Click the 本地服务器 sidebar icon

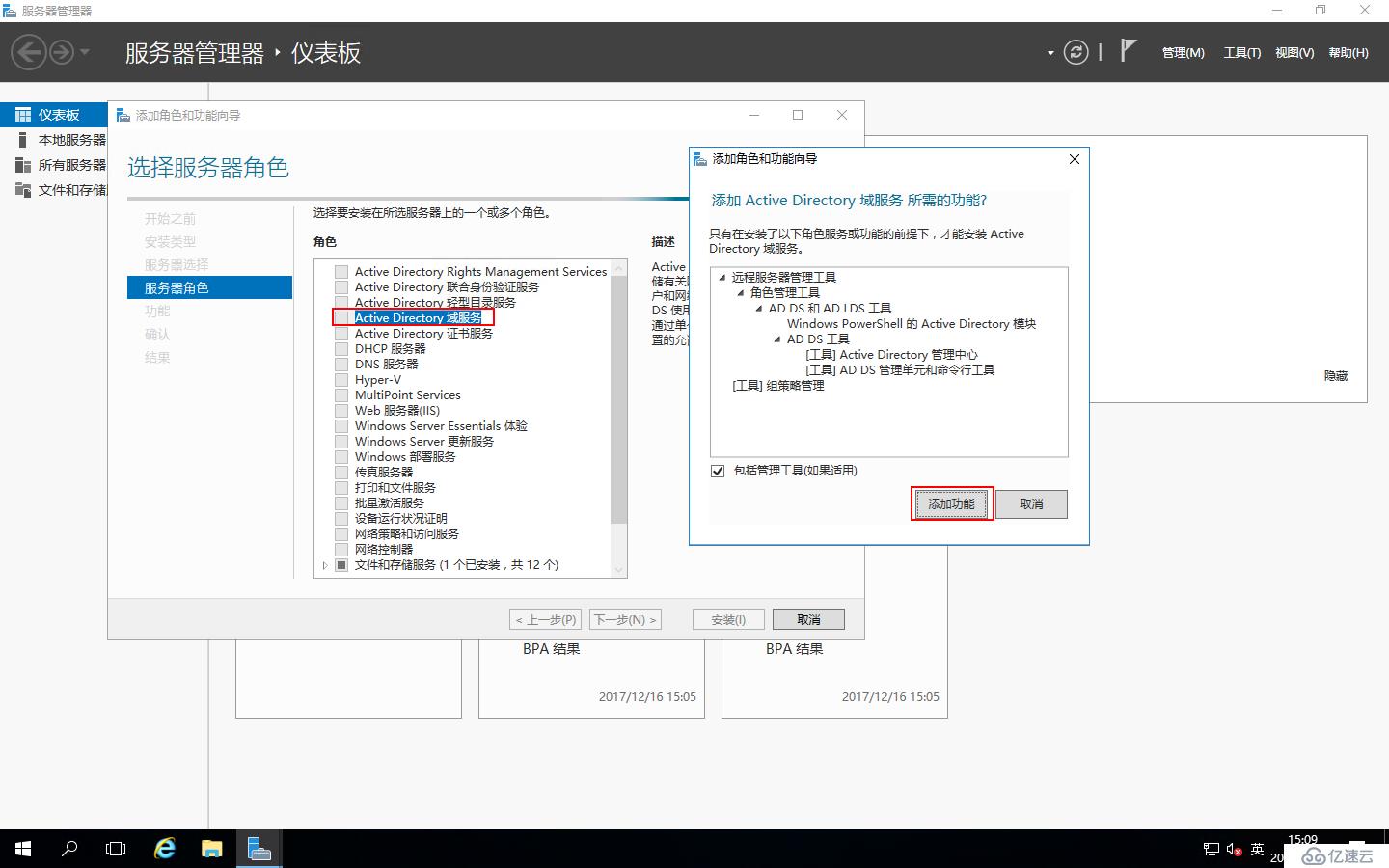pyautogui.click(x=23, y=140)
